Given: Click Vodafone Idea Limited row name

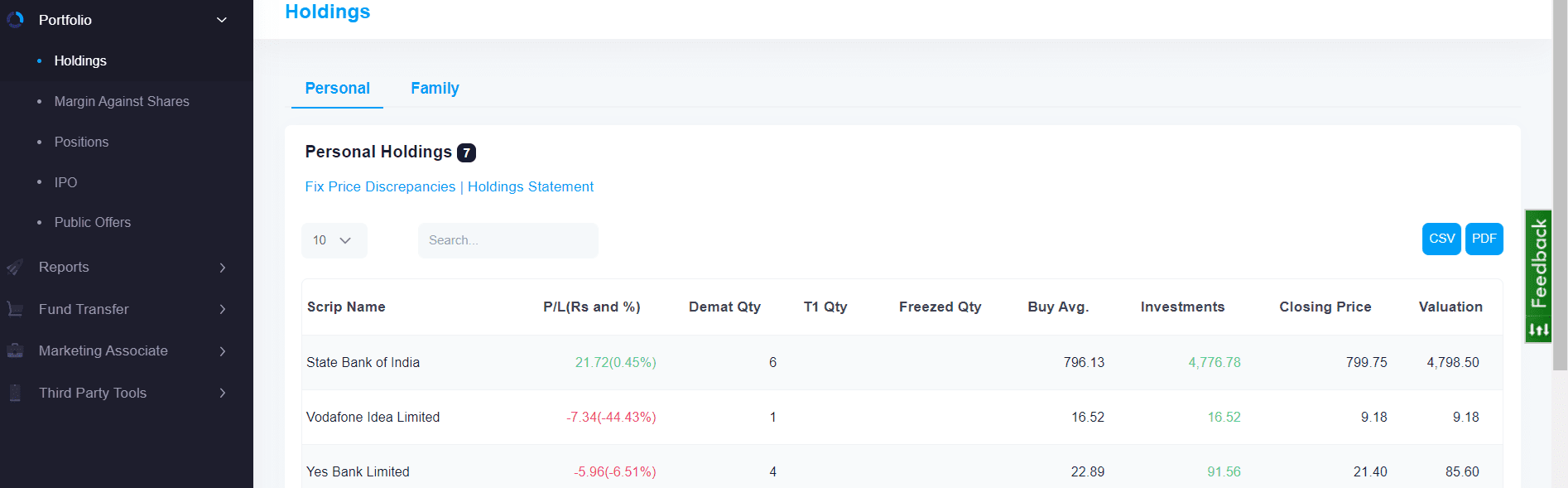Looking at the screenshot, I should coord(373,417).
